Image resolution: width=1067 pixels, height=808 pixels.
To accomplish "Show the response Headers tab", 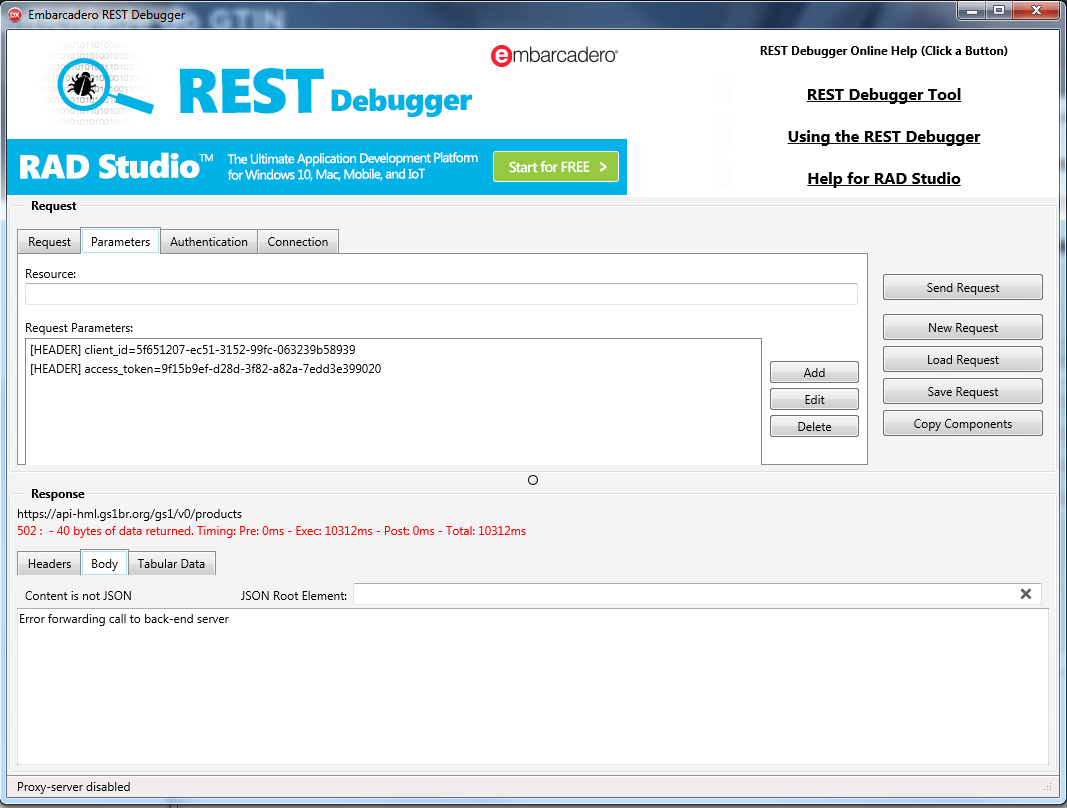I will click(49, 564).
